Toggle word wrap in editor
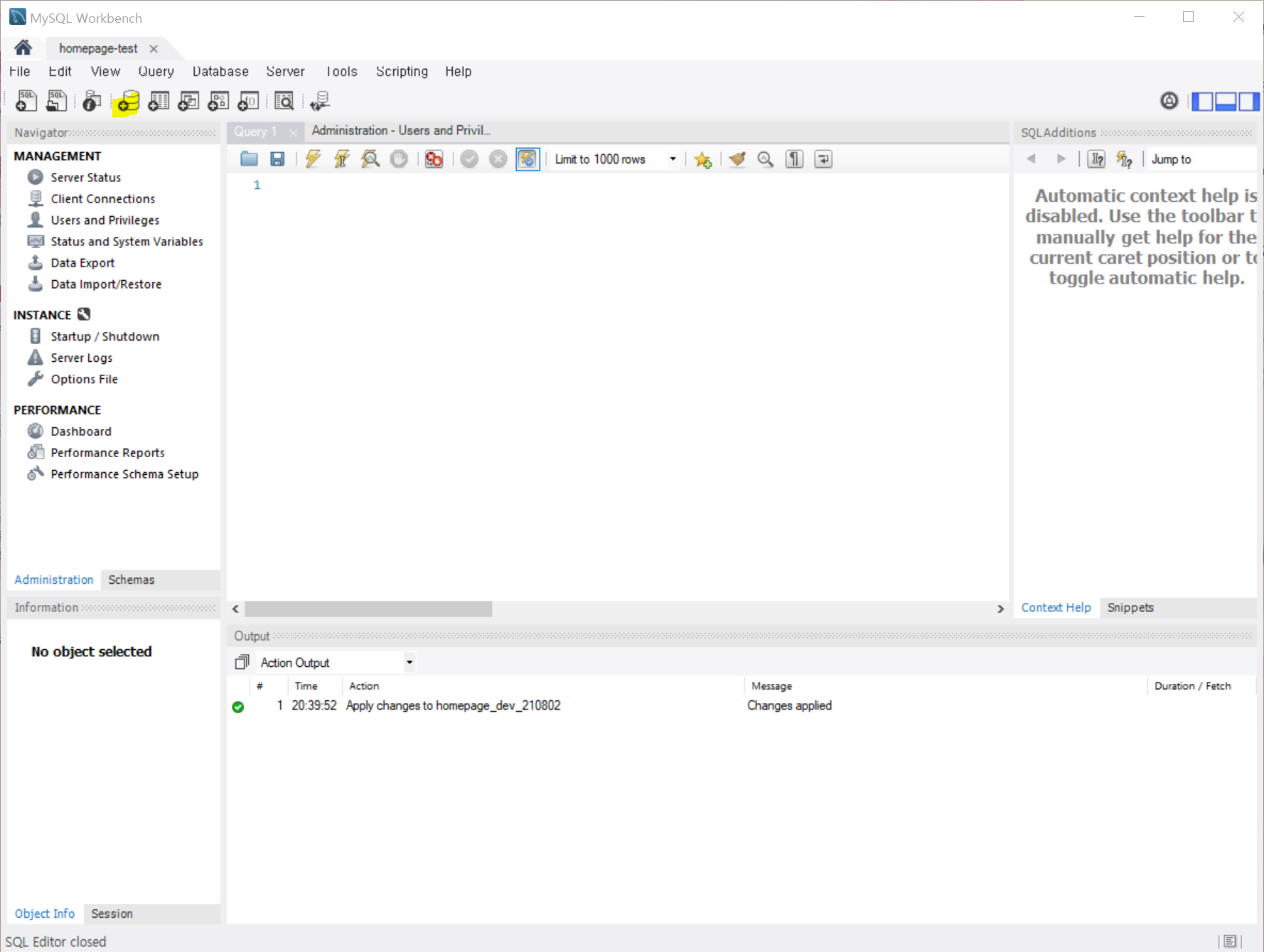1264x952 pixels. point(823,159)
